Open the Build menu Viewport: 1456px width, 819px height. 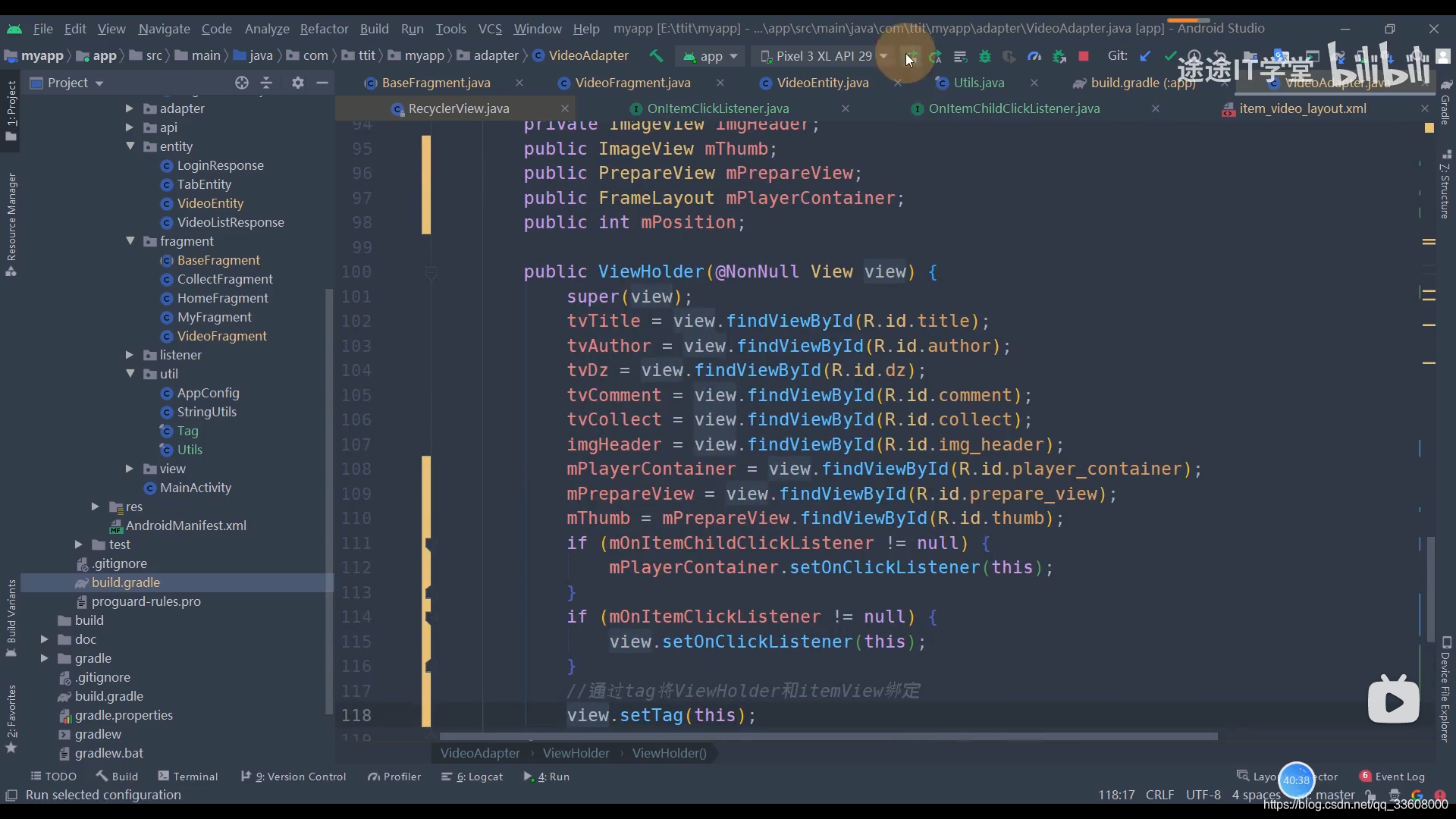pos(374,29)
